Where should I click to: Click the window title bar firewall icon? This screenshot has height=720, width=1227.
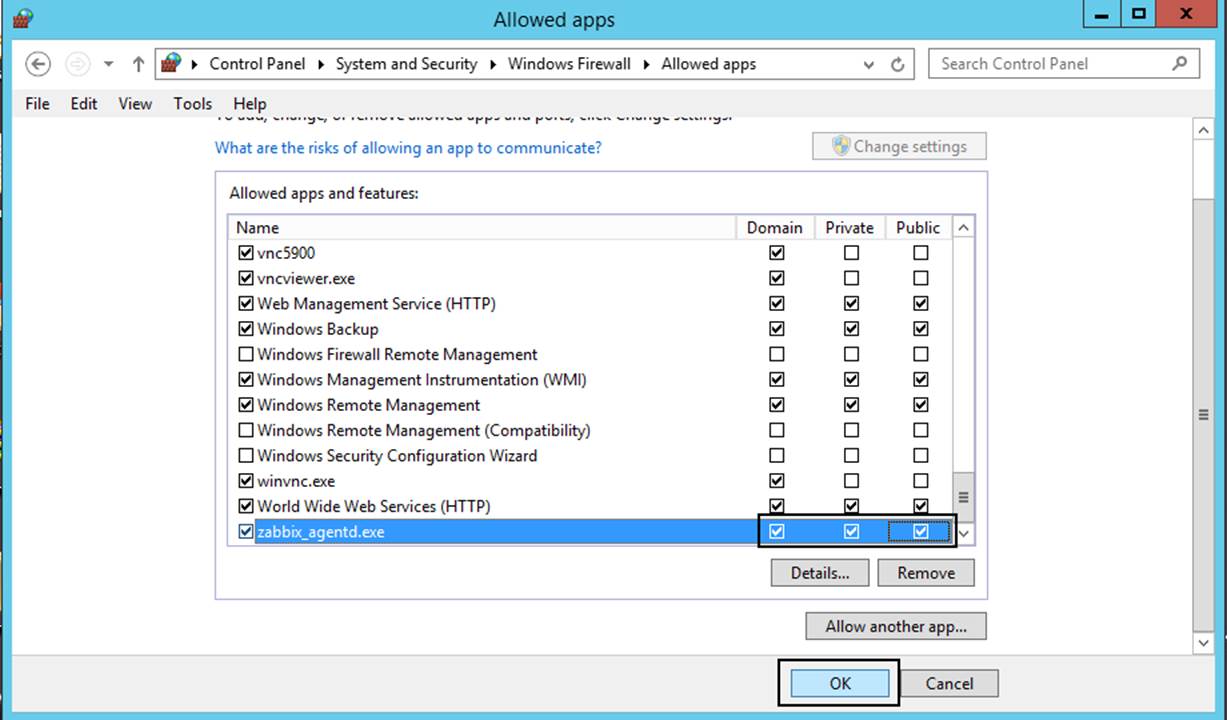pos(22,18)
